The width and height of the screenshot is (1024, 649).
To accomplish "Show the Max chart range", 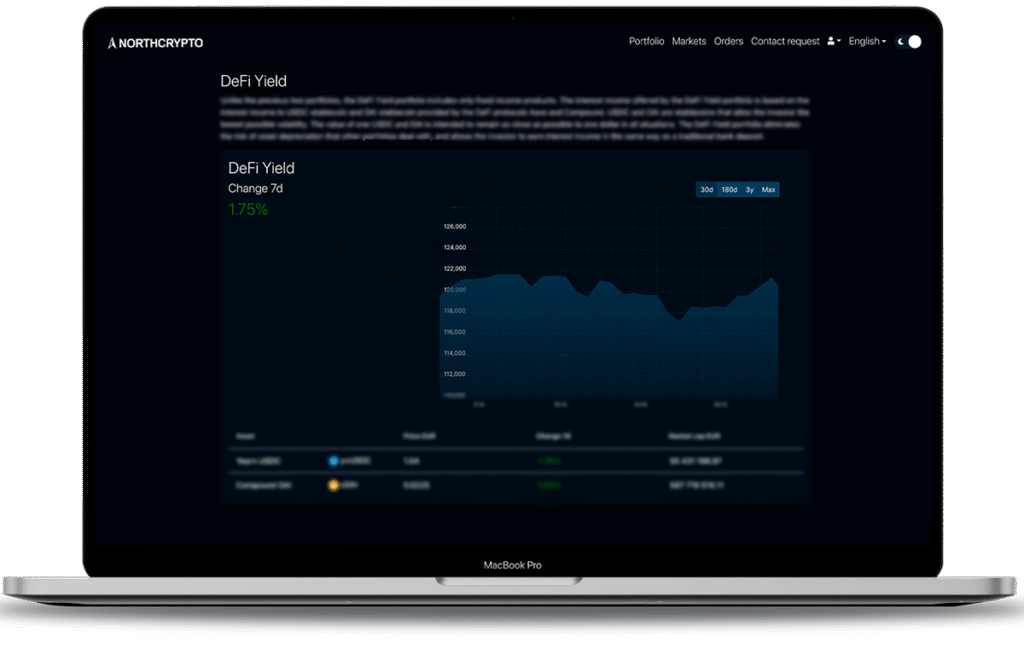I will click(x=768, y=190).
